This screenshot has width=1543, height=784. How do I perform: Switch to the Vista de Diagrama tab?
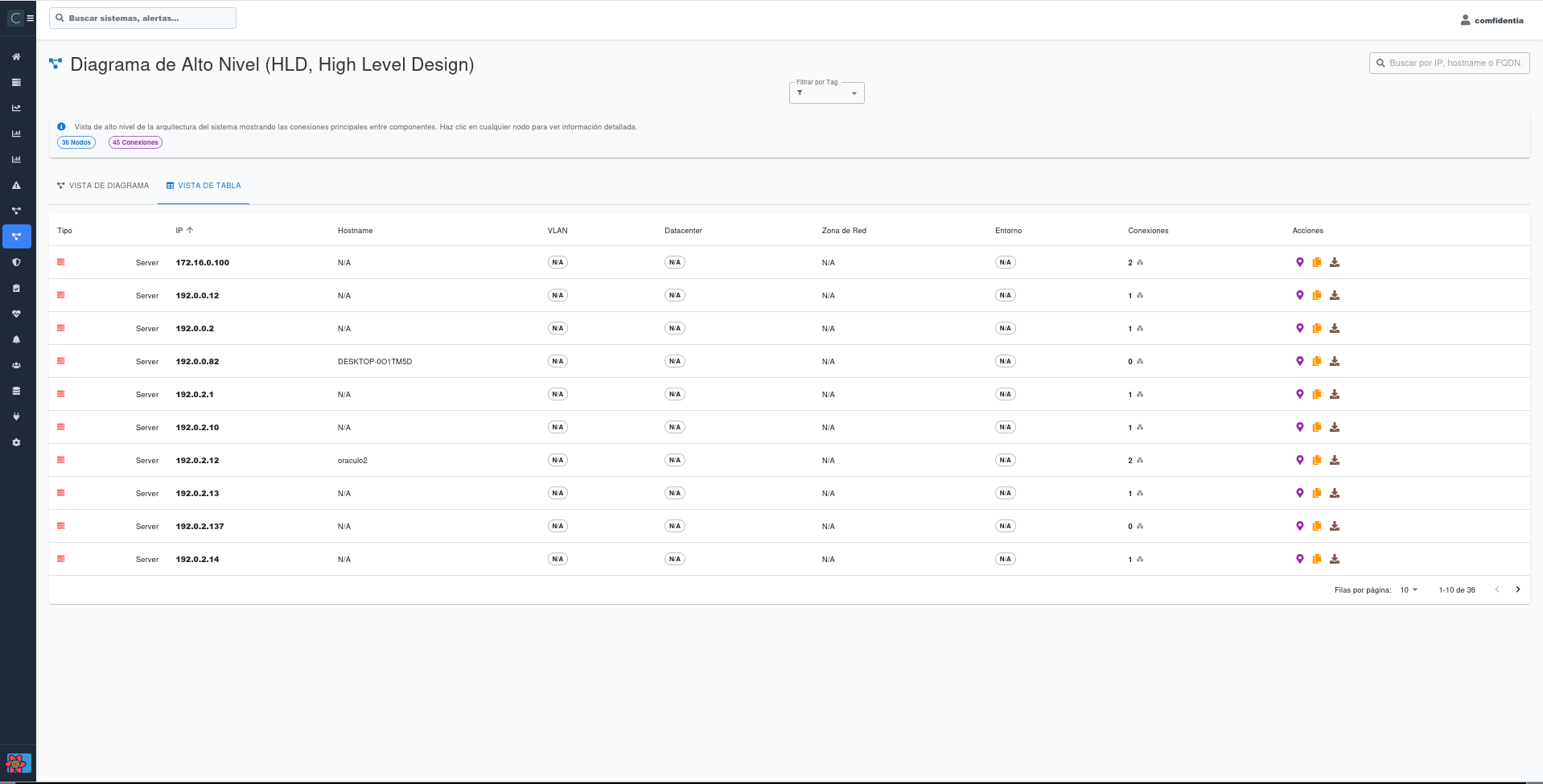click(x=103, y=186)
